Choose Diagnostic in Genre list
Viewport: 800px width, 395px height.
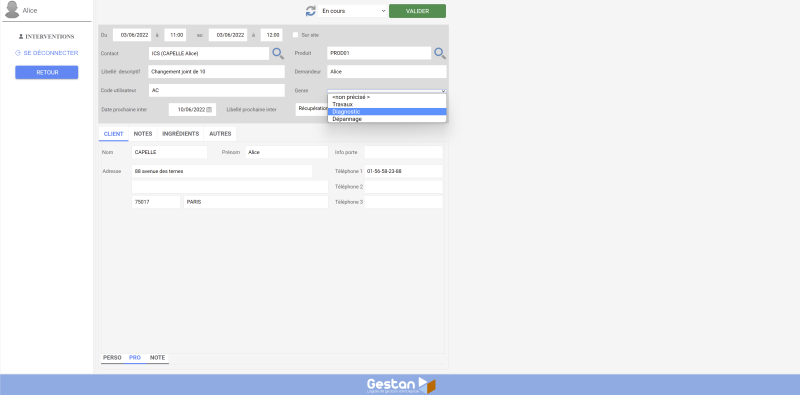point(387,112)
